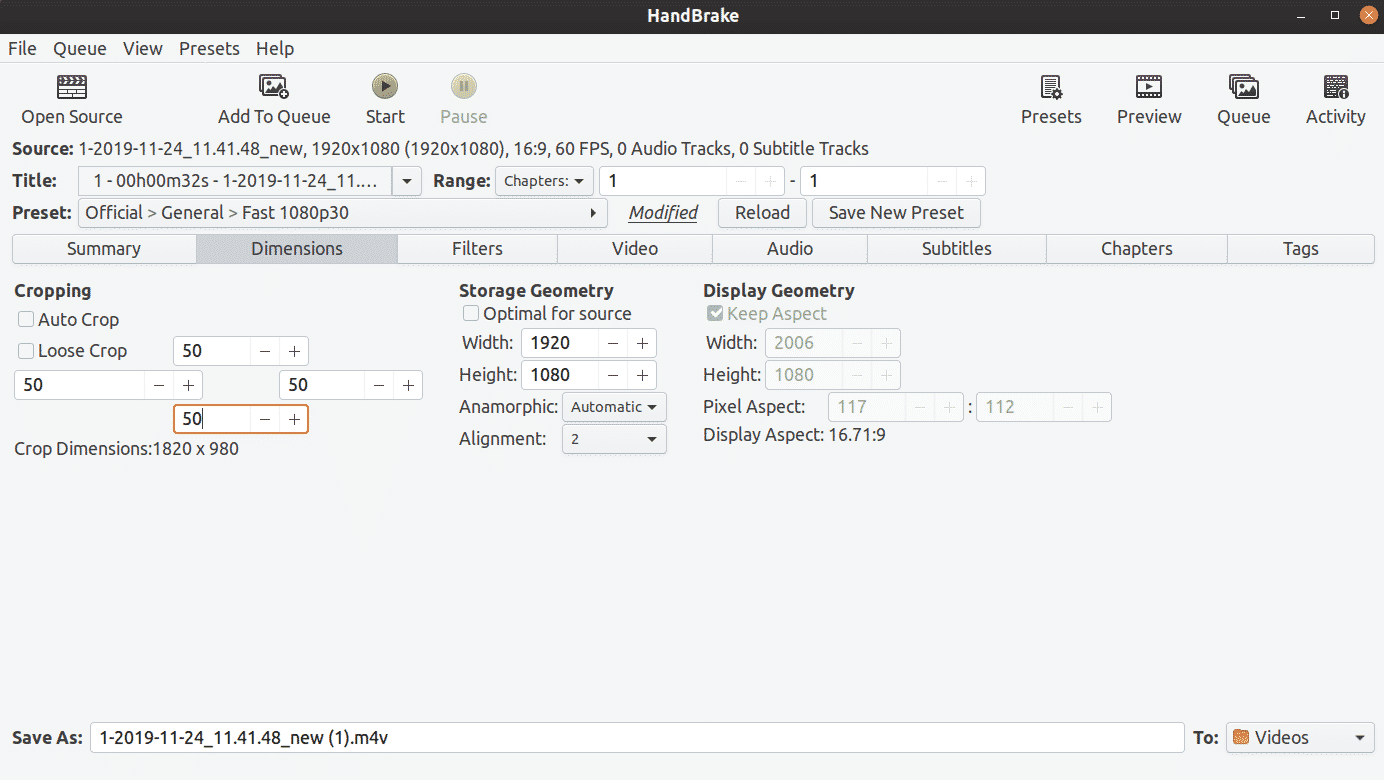Click the Reload preset button
1384x780 pixels.
[x=762, y=213]
